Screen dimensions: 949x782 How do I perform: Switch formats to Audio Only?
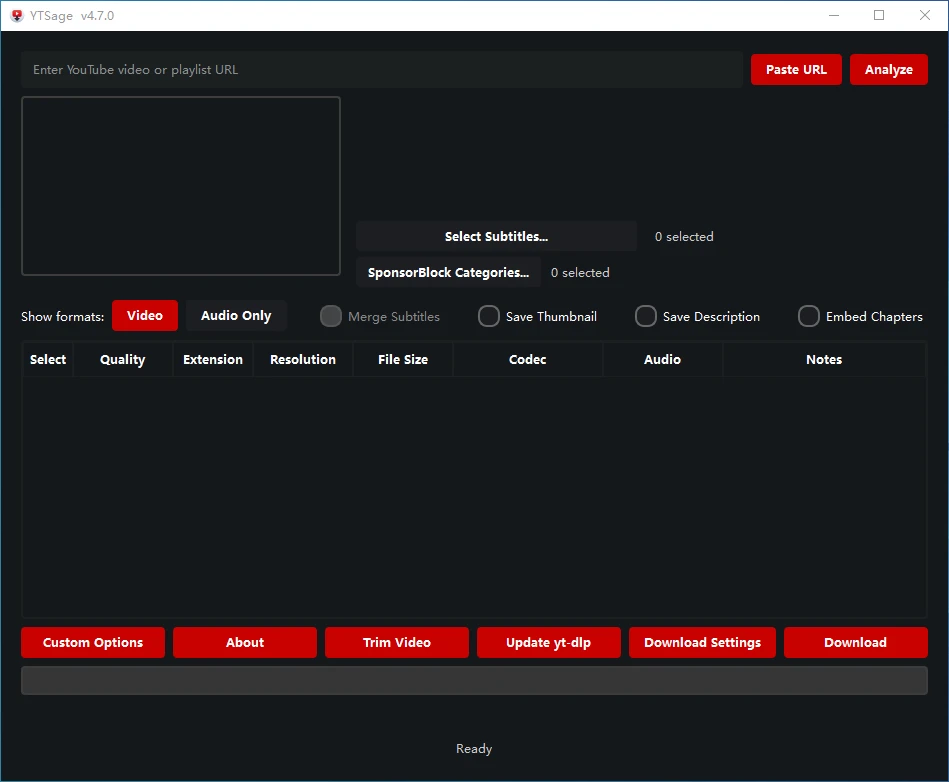pyautogui.click(x=236, y=316)
